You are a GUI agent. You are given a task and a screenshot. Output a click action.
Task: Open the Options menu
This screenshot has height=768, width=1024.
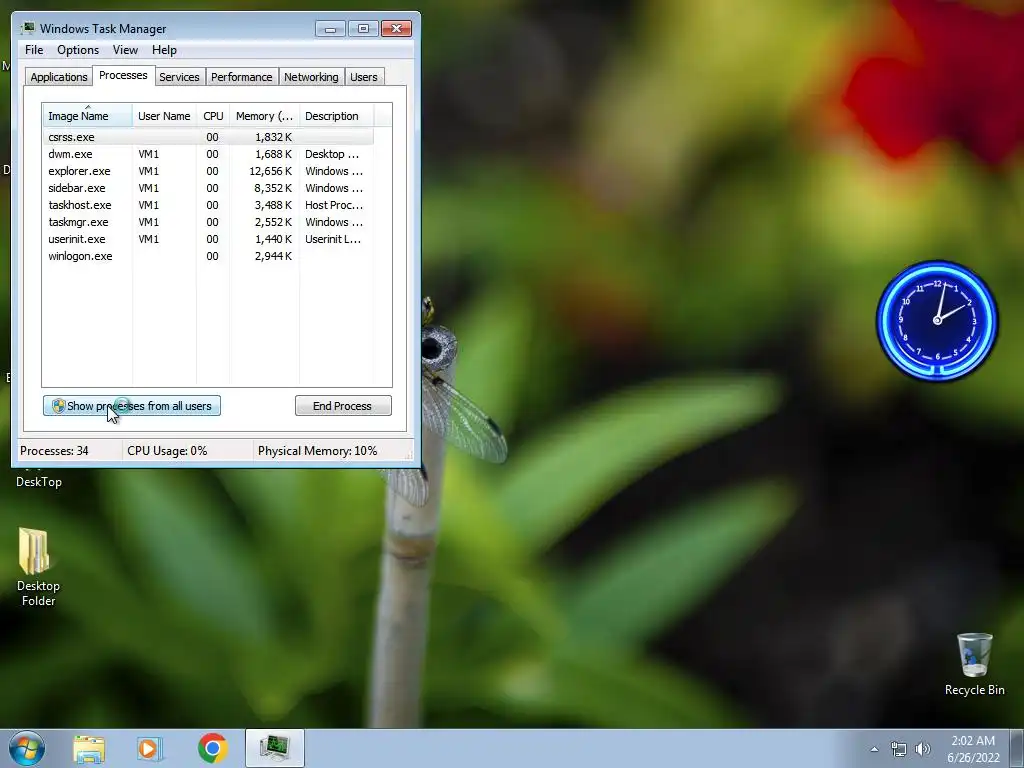[78, 50]
